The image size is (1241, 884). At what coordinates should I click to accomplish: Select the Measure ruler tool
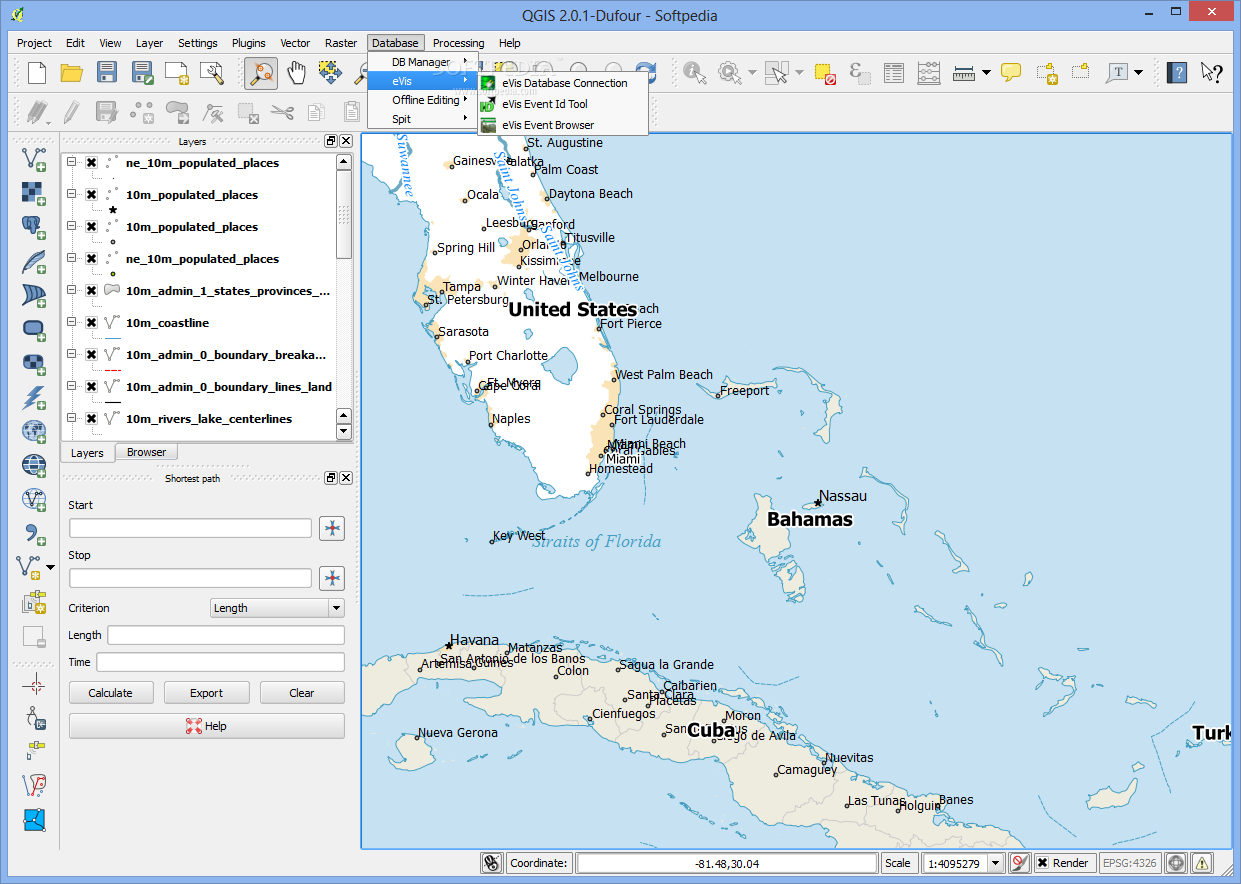(964, 72)
